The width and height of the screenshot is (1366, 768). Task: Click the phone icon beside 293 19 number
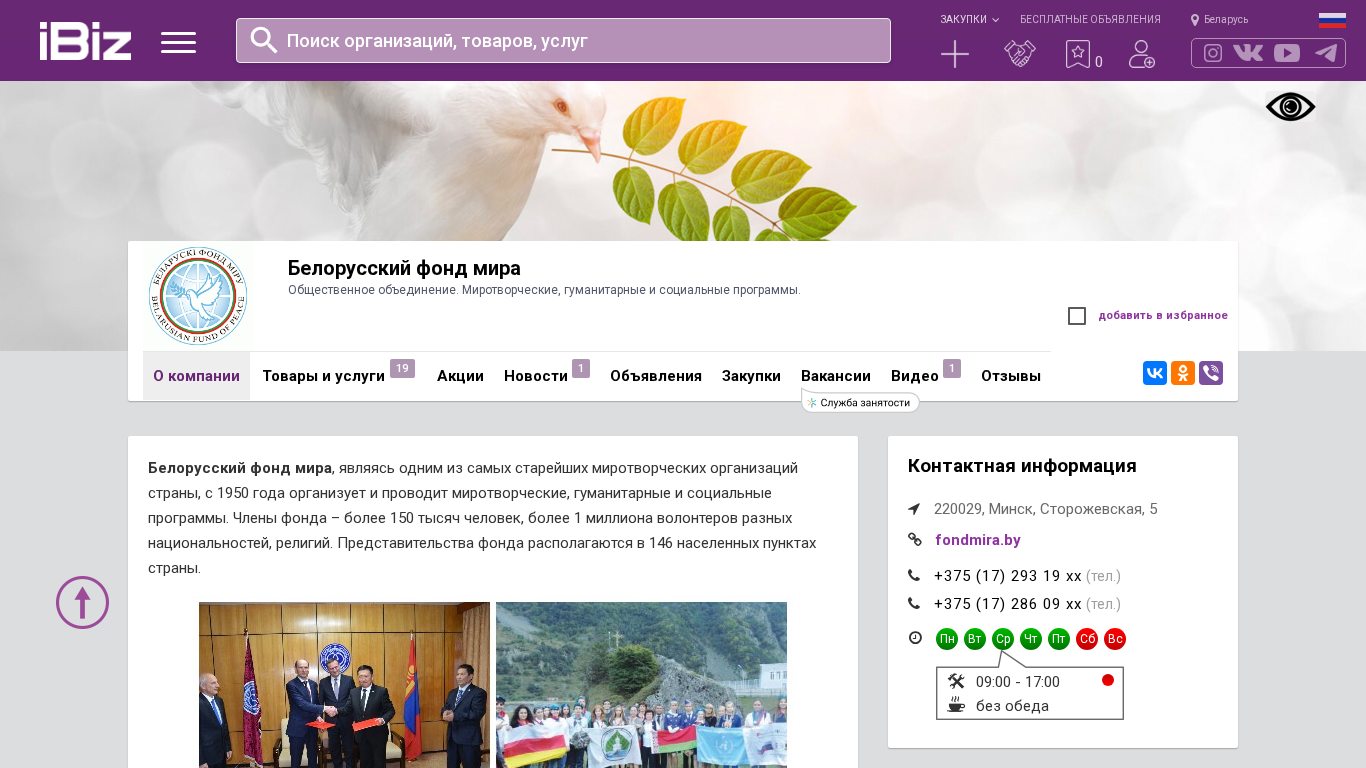coord(914,575)
